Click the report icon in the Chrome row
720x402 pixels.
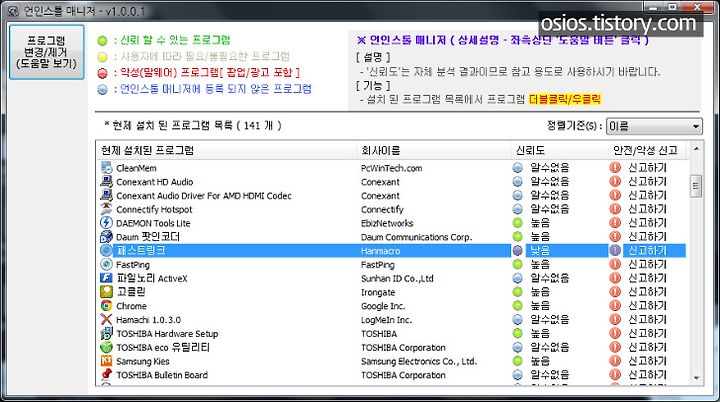point(615,306)
